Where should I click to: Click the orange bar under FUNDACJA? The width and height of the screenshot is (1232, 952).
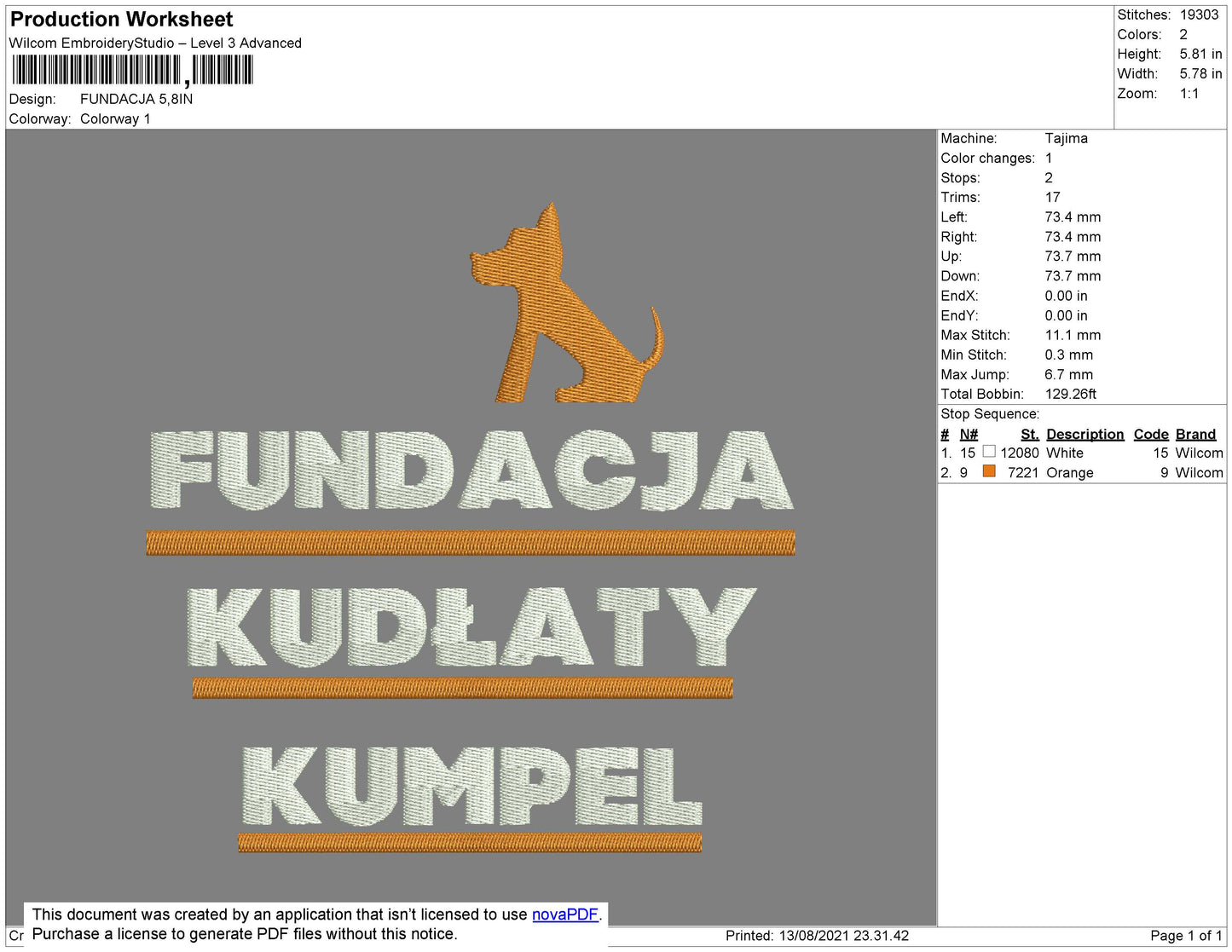(x=471, y=543)
